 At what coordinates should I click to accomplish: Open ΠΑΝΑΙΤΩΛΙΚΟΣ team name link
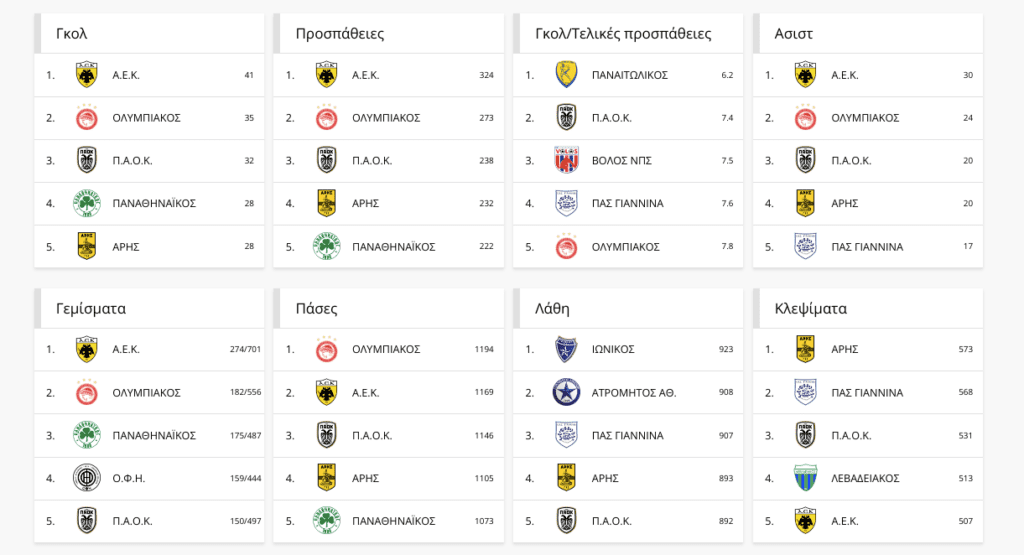[630, 75]
